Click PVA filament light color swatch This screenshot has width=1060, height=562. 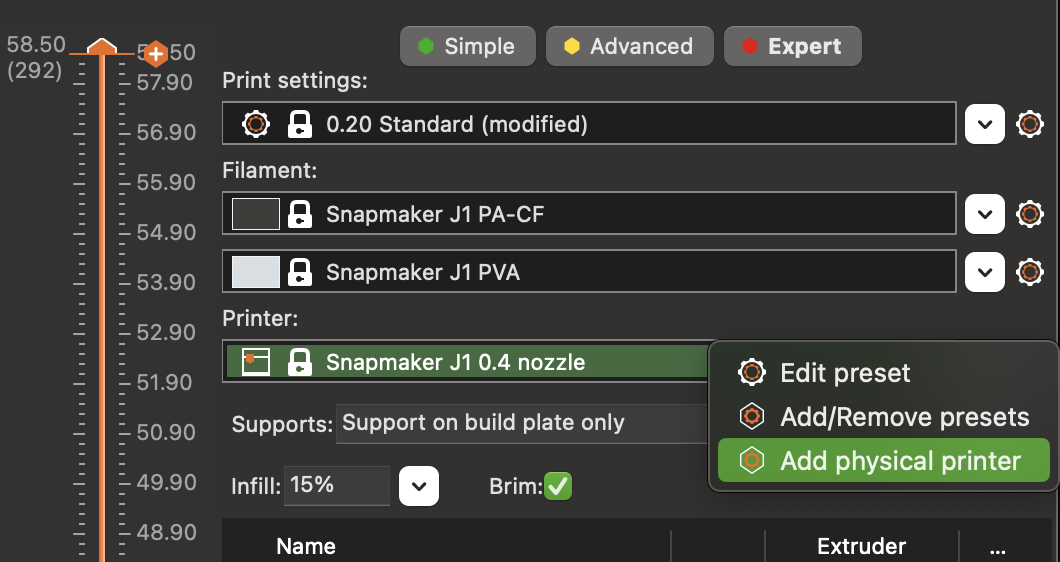tap(256, 272)
